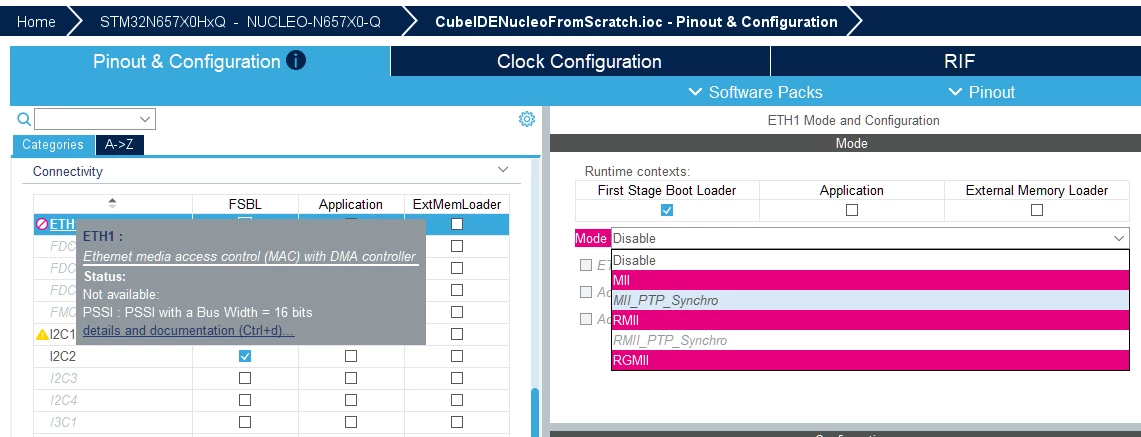
Task: Choose RMII from the Mode list
Action: [870, 320]
